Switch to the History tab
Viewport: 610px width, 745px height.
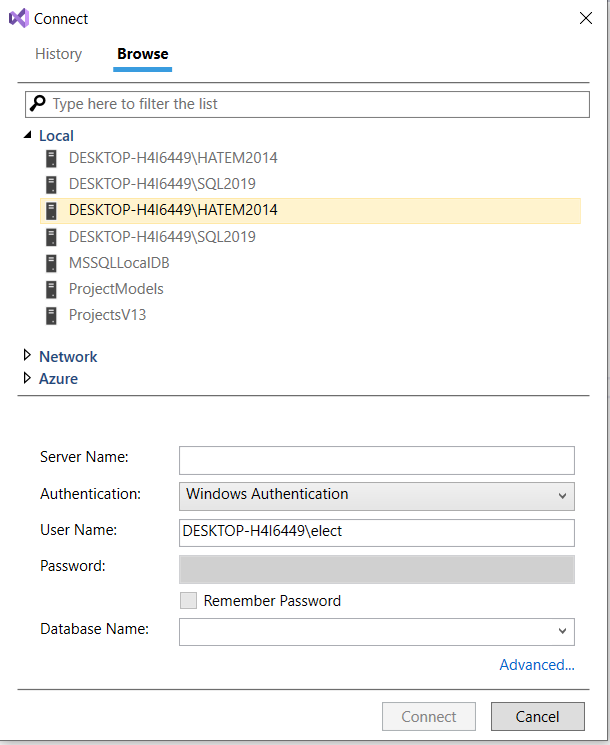point(58,54)
